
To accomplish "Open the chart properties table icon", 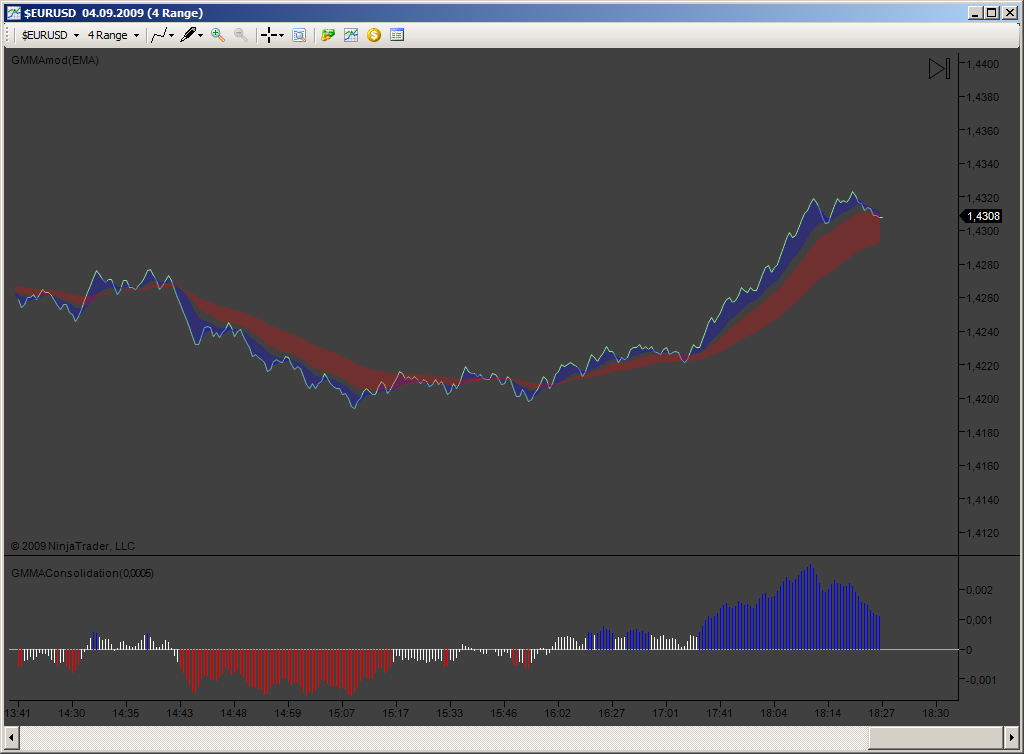I will pos(396,35).
